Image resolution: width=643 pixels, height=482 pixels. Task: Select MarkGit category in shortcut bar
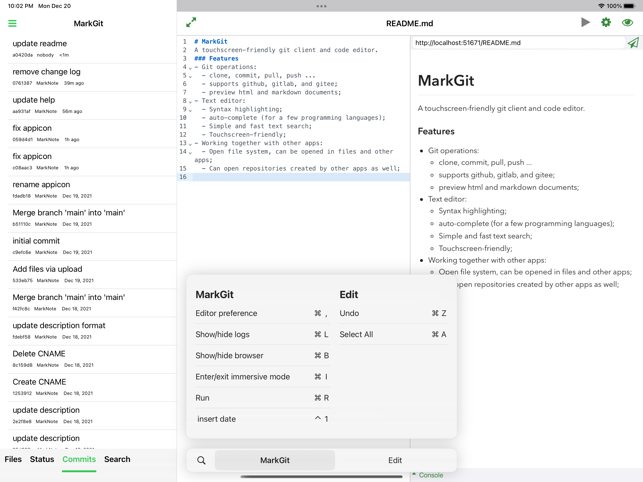point(275,460)
